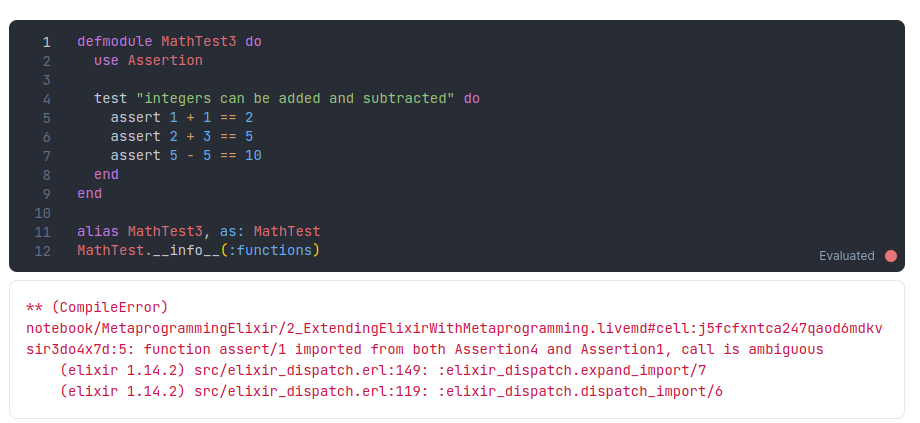Click the Evaluated status label
920x423 pixels.
coord(847,256)
